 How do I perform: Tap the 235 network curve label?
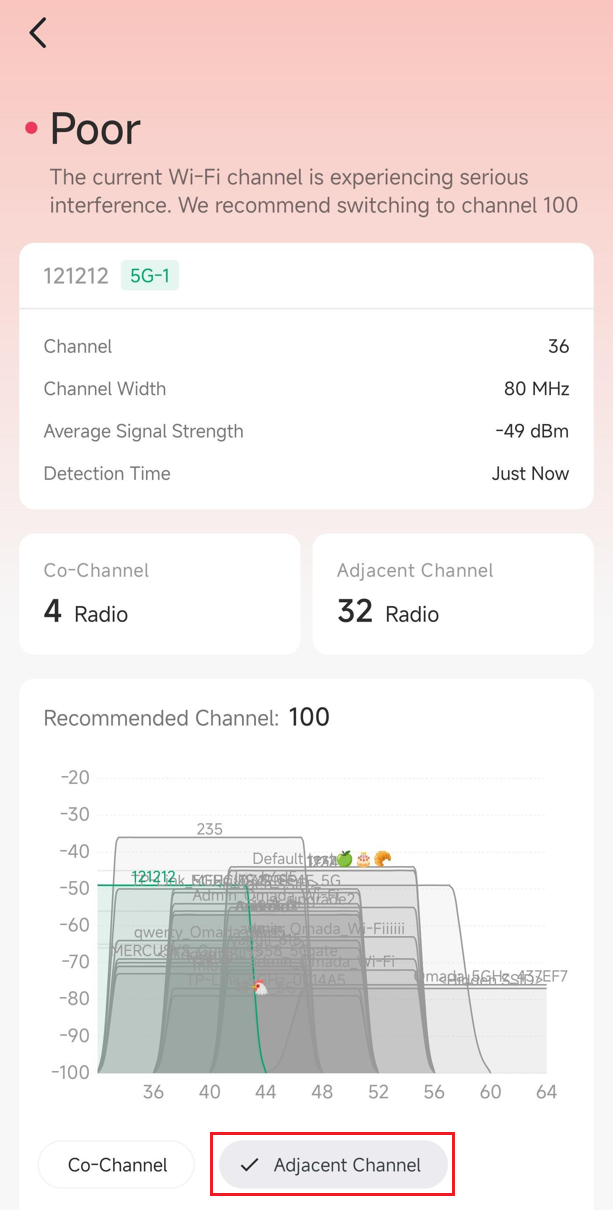click(209, 829)
